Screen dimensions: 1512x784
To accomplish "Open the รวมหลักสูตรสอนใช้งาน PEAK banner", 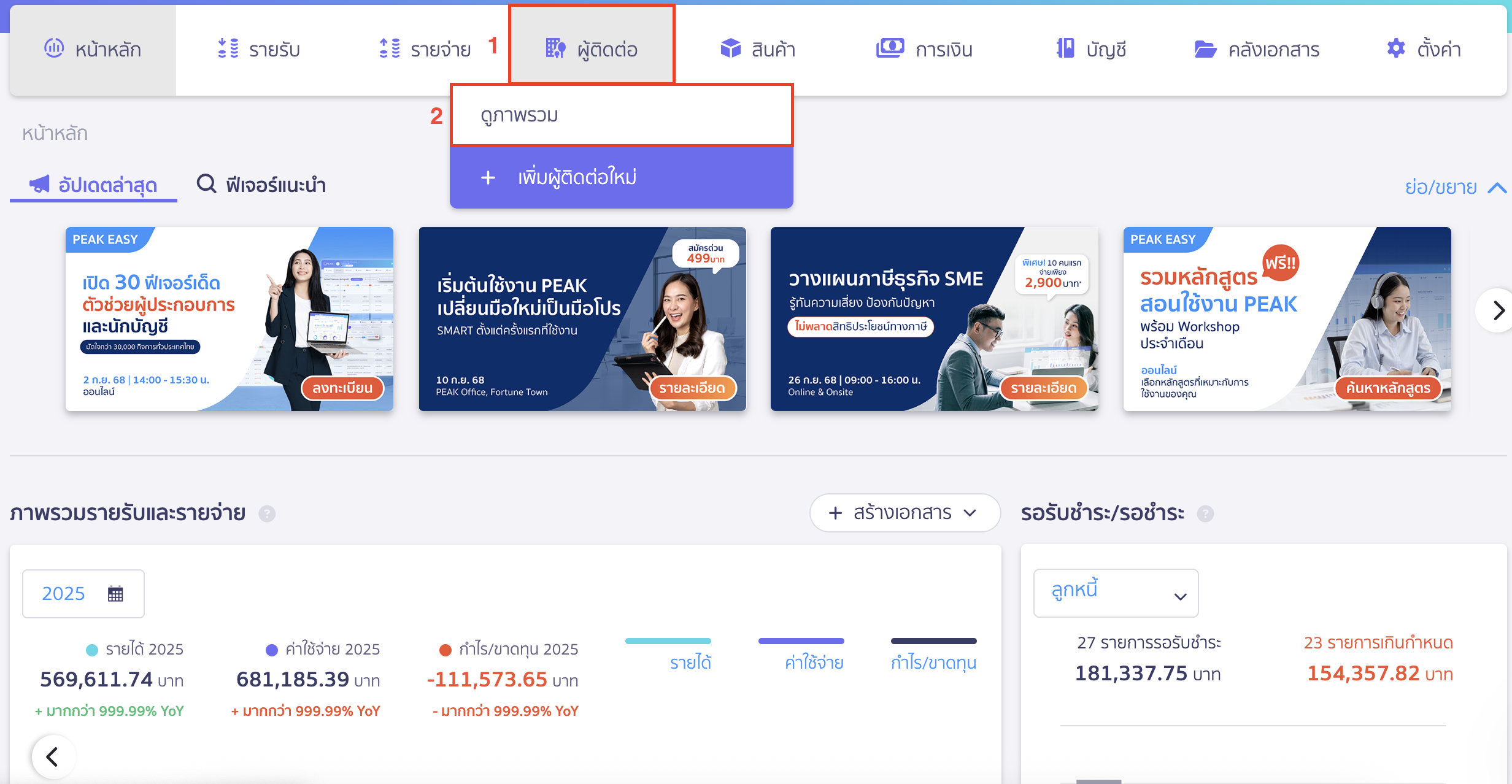I will point(1287,319).
